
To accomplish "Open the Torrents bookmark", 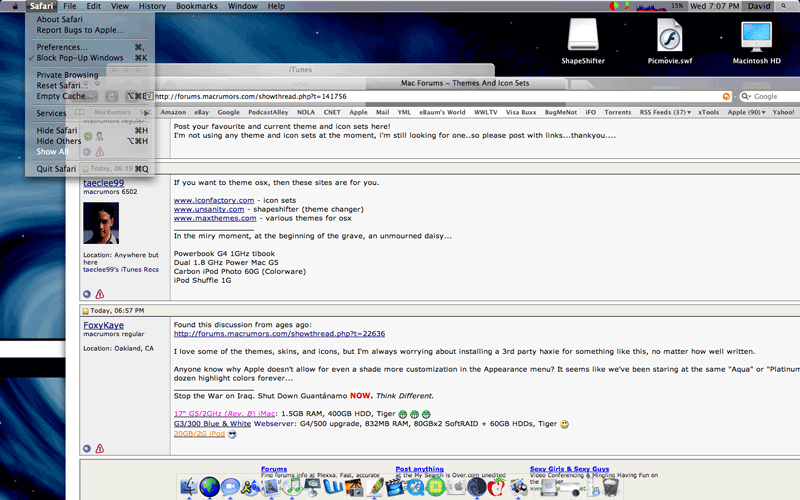I will click(x=617, y=112).
